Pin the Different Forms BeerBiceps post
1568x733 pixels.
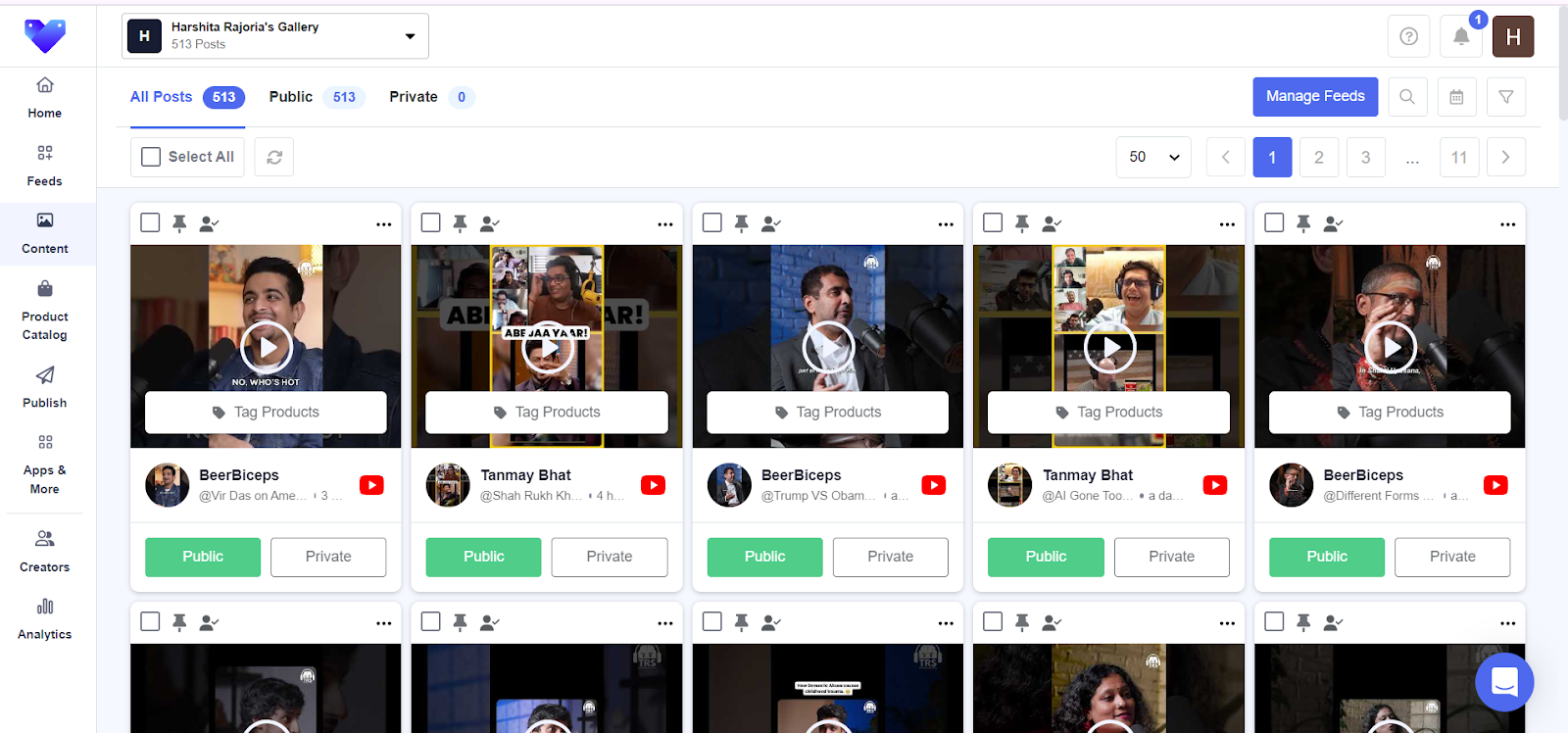pyautogui.click(x=1303, y=223)
